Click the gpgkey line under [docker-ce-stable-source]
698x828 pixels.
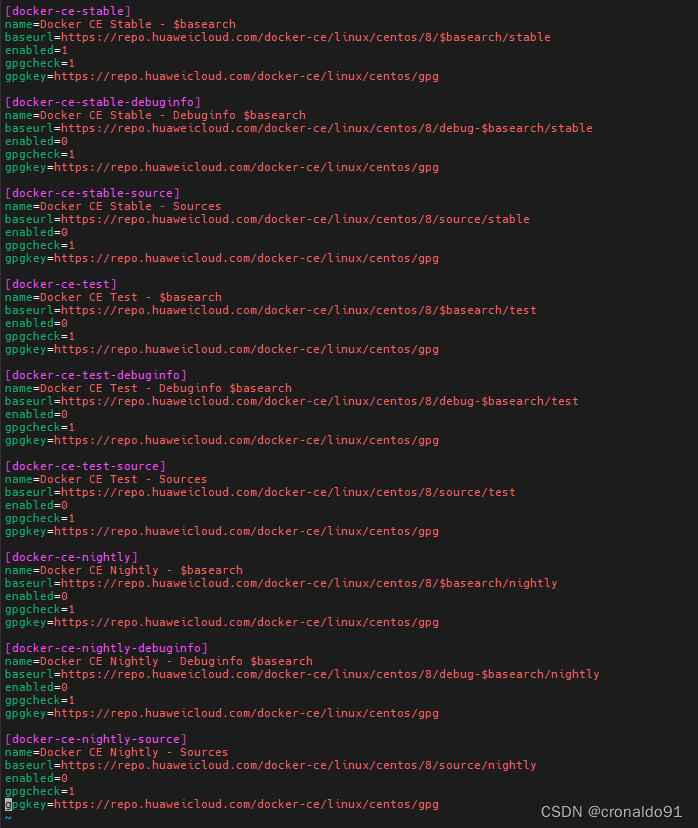click(222, 258)
